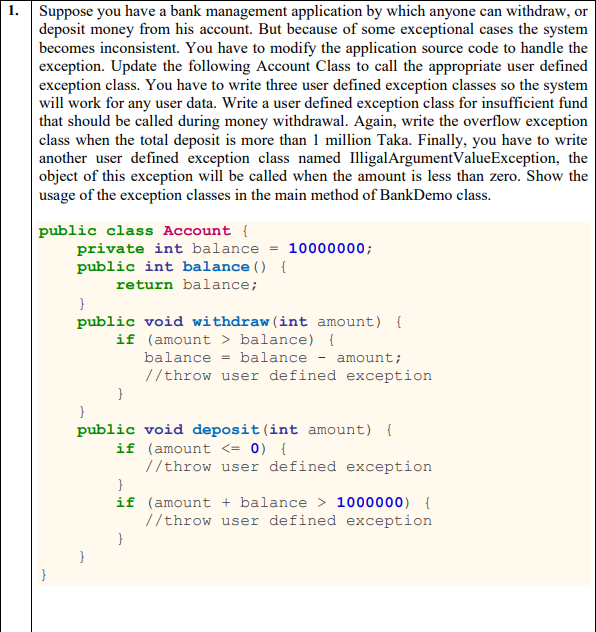Click the 'public class' keywords
This screenshot has width=596, height=632.
coord(96,231)
